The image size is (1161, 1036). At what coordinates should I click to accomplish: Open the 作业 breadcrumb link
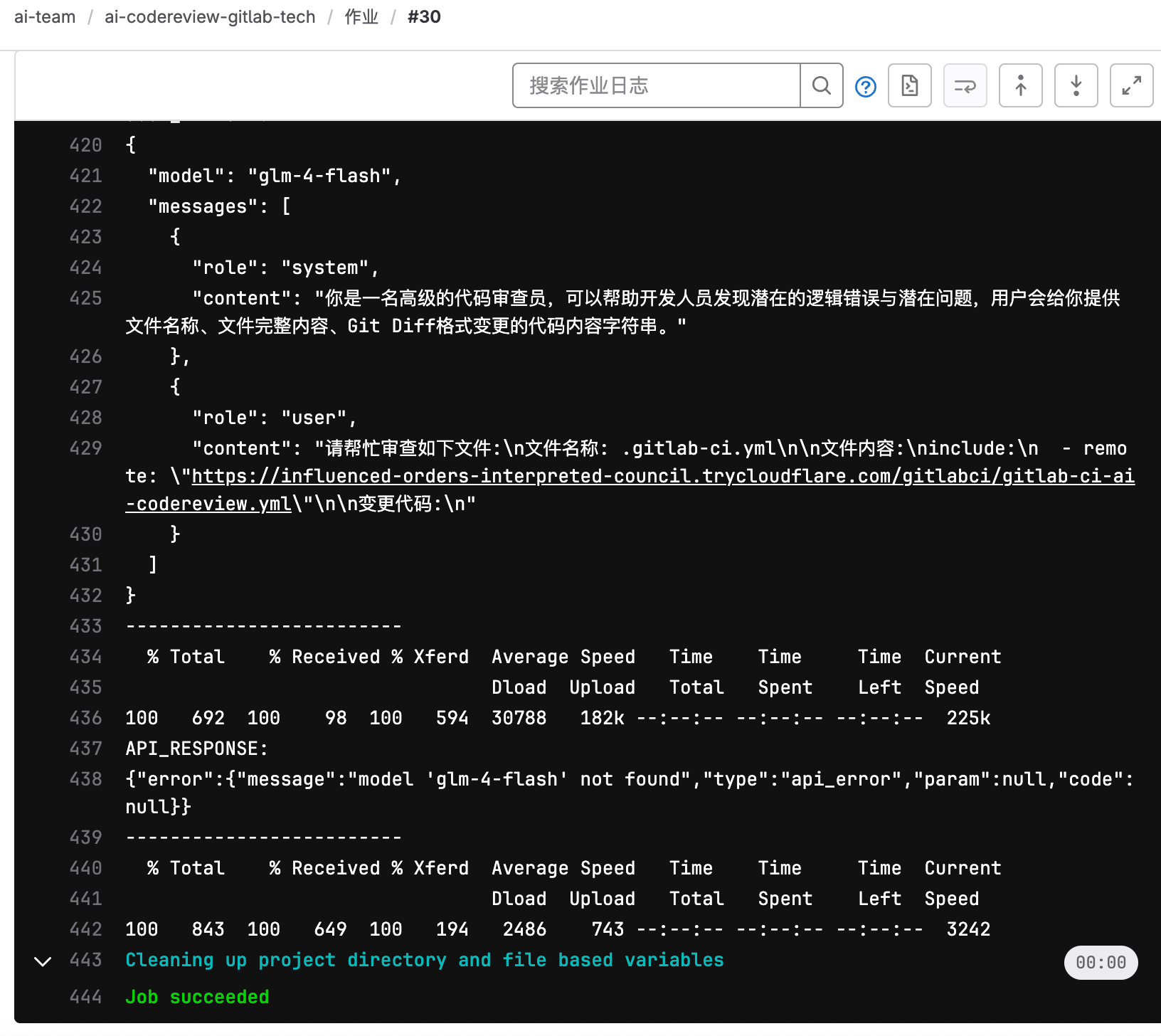[361, 17]
